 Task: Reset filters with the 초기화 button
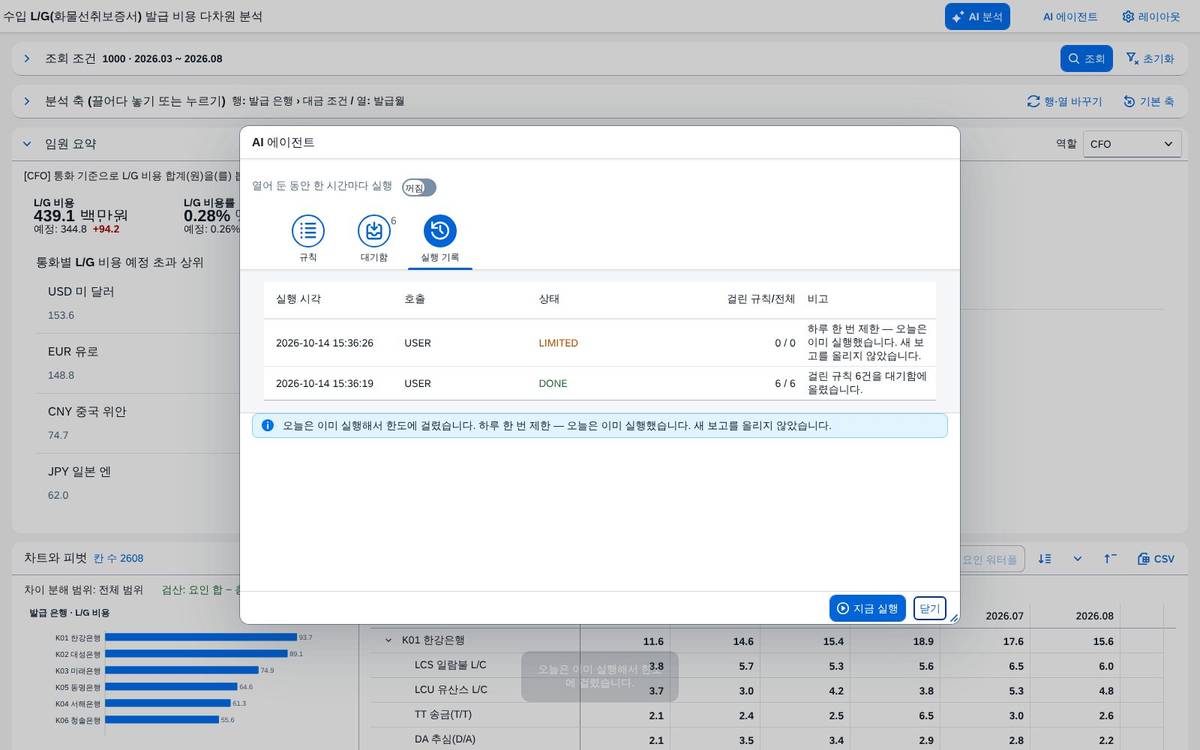pyautogui.click(x=1150, y=58)
